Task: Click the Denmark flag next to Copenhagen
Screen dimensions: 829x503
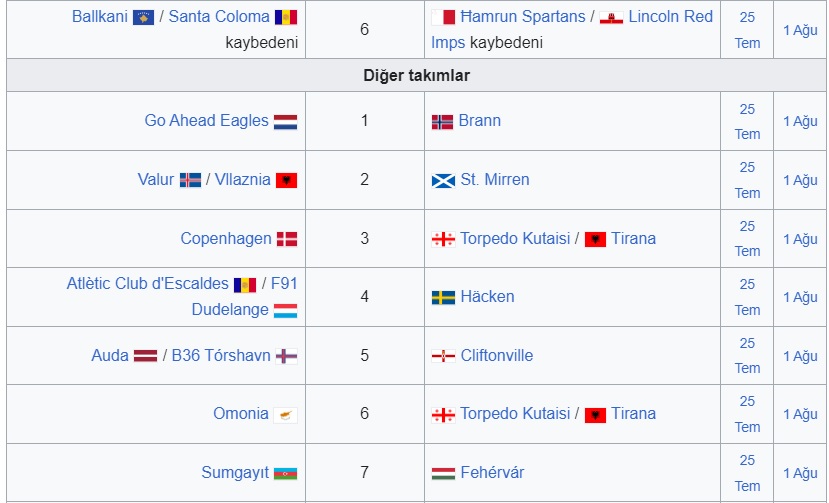Action: coord(287,239)
